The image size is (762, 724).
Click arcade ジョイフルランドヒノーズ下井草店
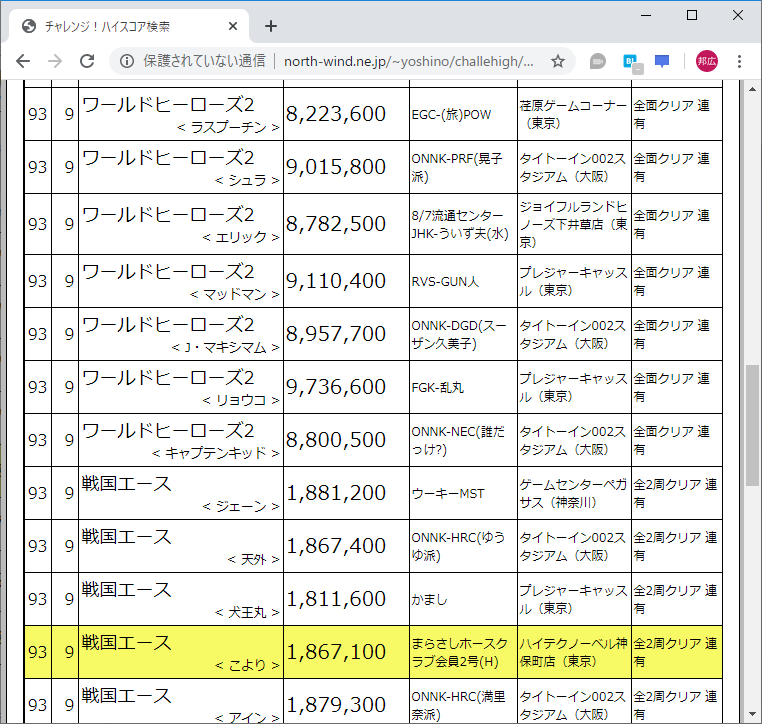click(573, 224)
